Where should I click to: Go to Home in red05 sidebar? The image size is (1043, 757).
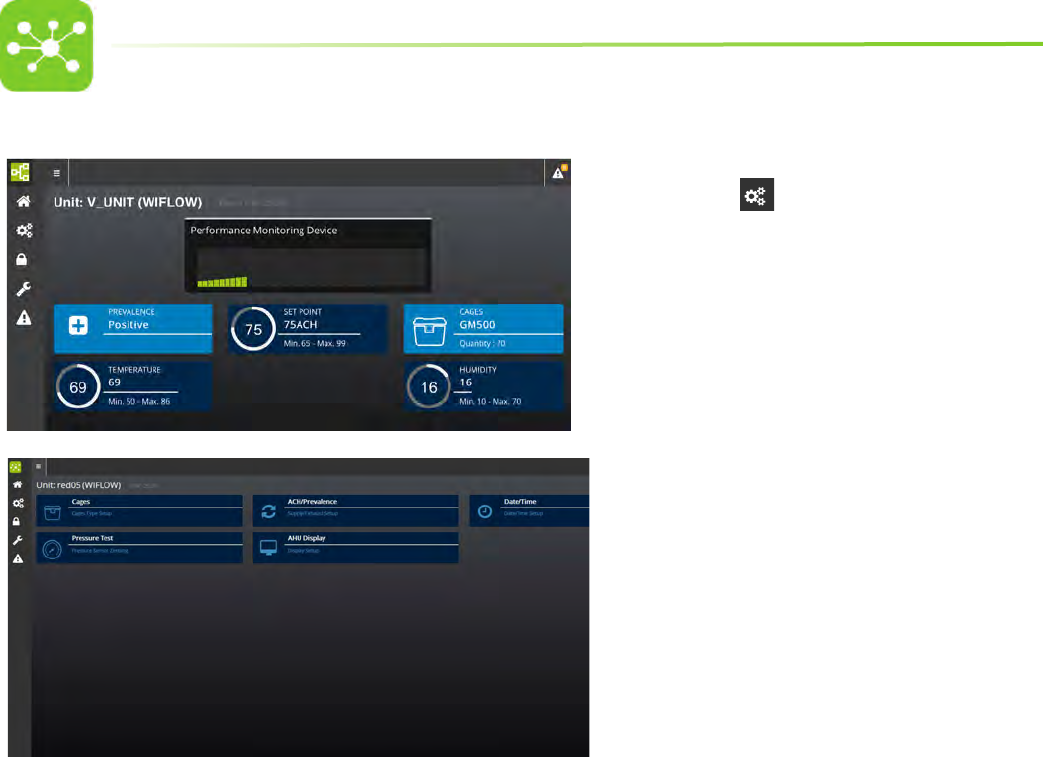(x=18, y=484)
